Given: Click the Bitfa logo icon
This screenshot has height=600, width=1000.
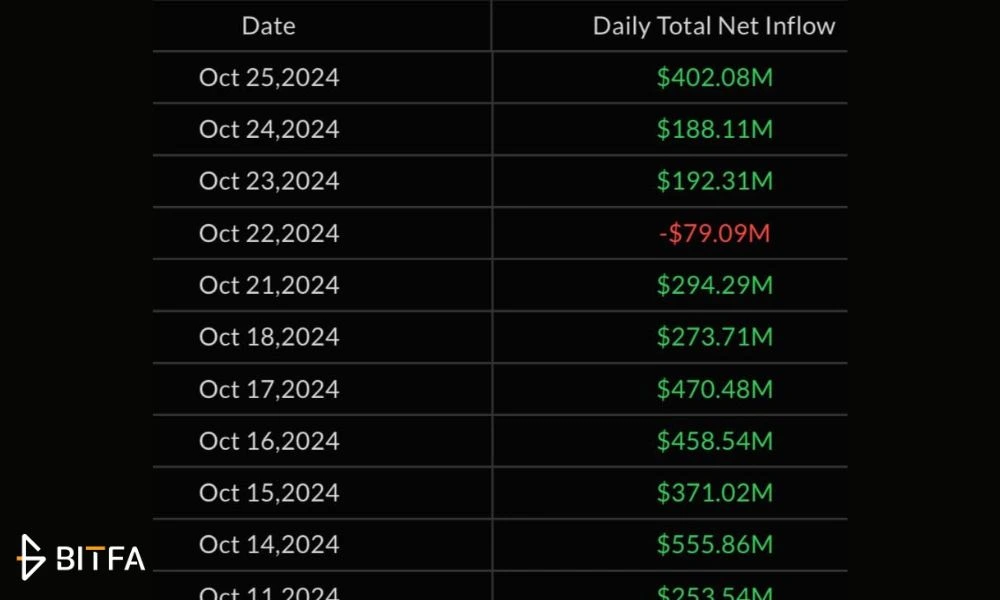Looking at the screenshot, I should coord(31,557).
